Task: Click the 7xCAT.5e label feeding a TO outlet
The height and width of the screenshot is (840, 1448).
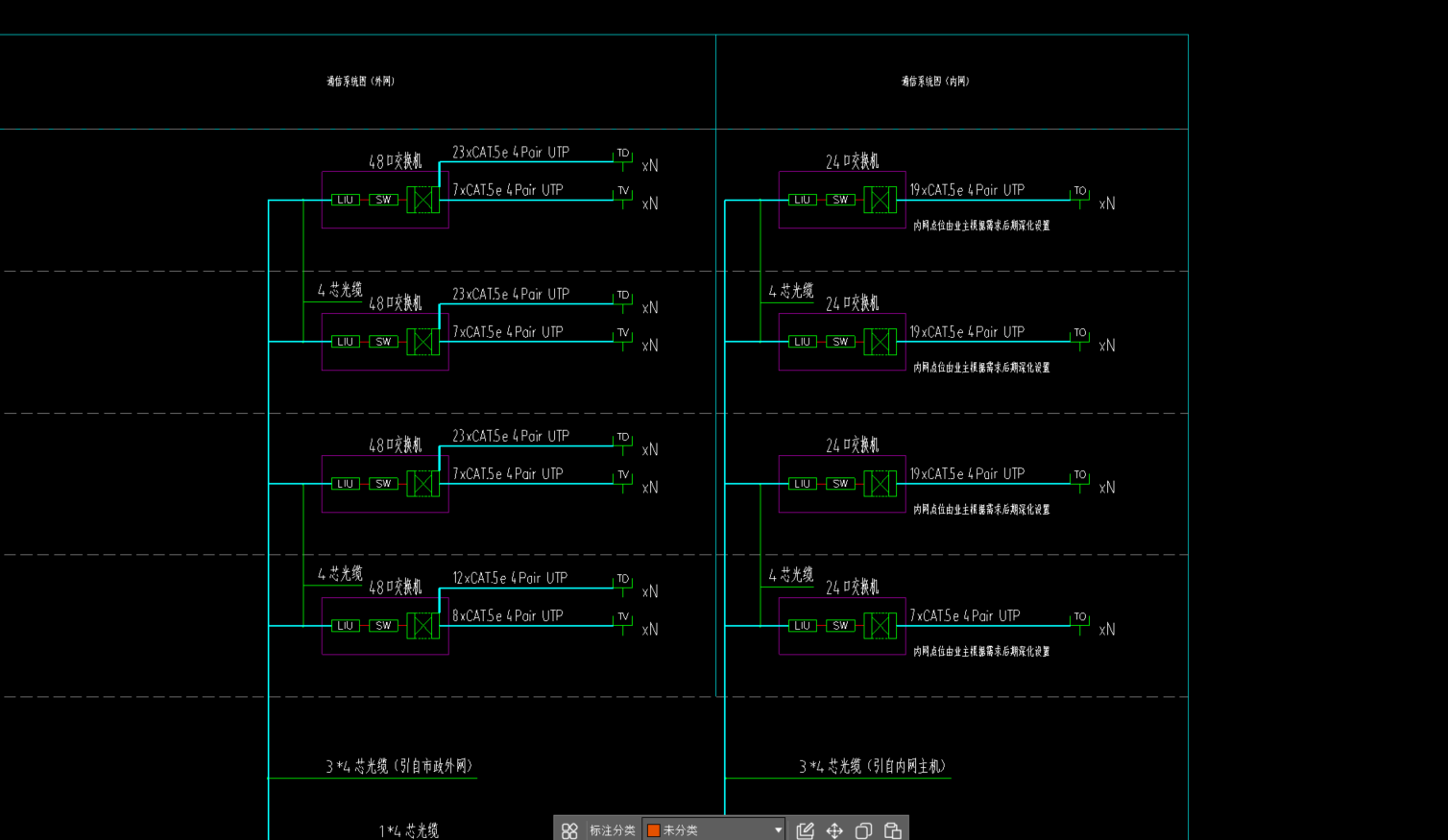Action: point(965,615)
